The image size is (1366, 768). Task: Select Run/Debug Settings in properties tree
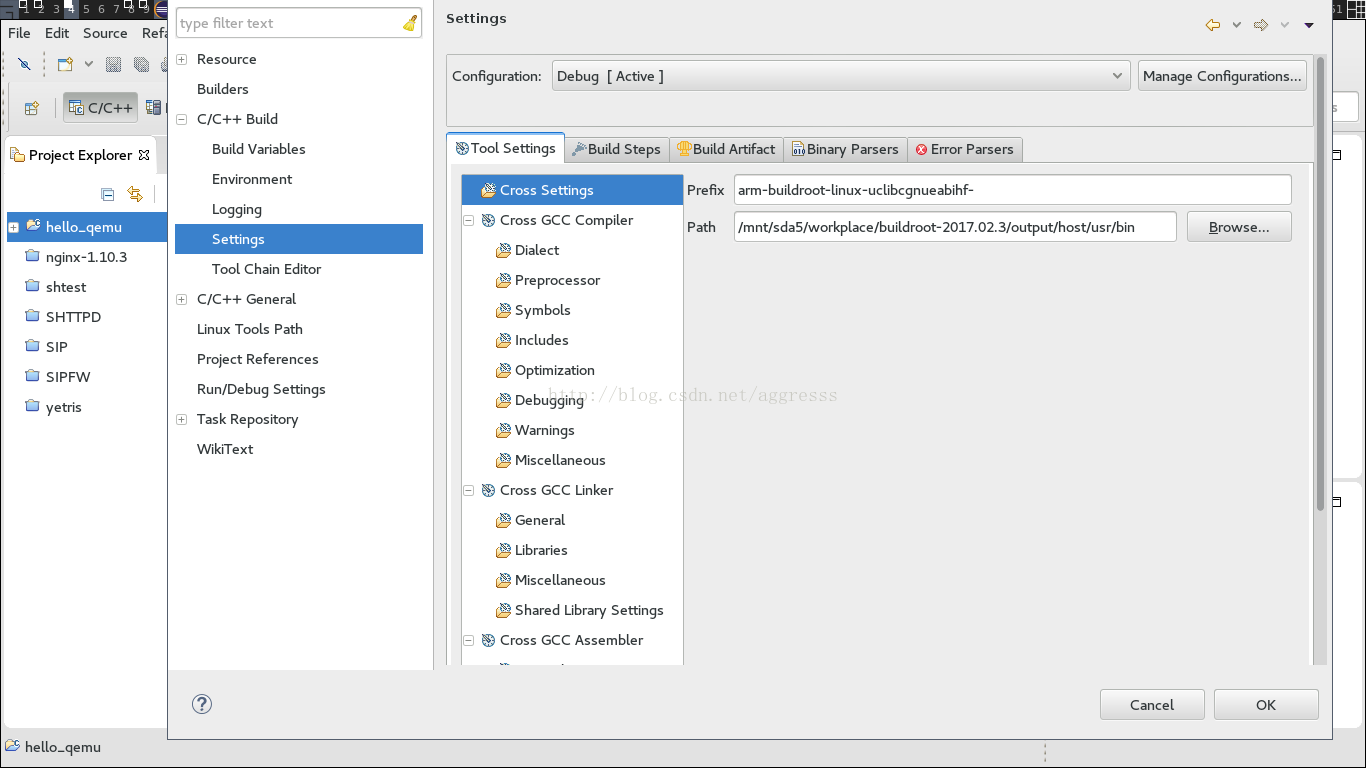click(x=261, y=389)
